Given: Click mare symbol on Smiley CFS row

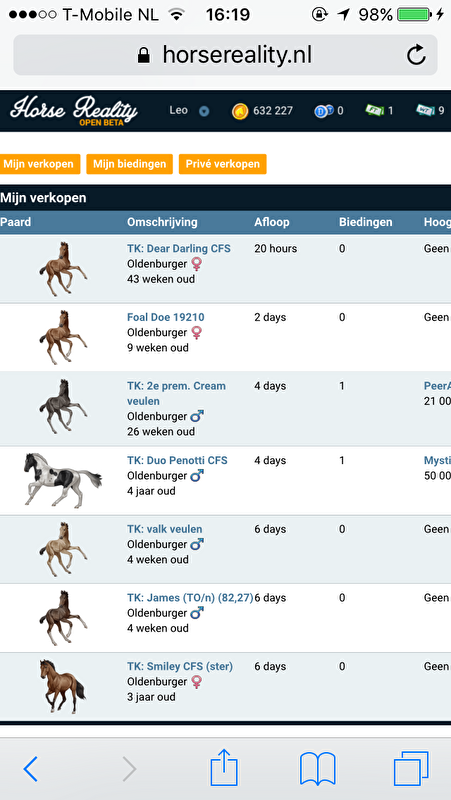Looking at the screenshot, I should tap(196, 682).
